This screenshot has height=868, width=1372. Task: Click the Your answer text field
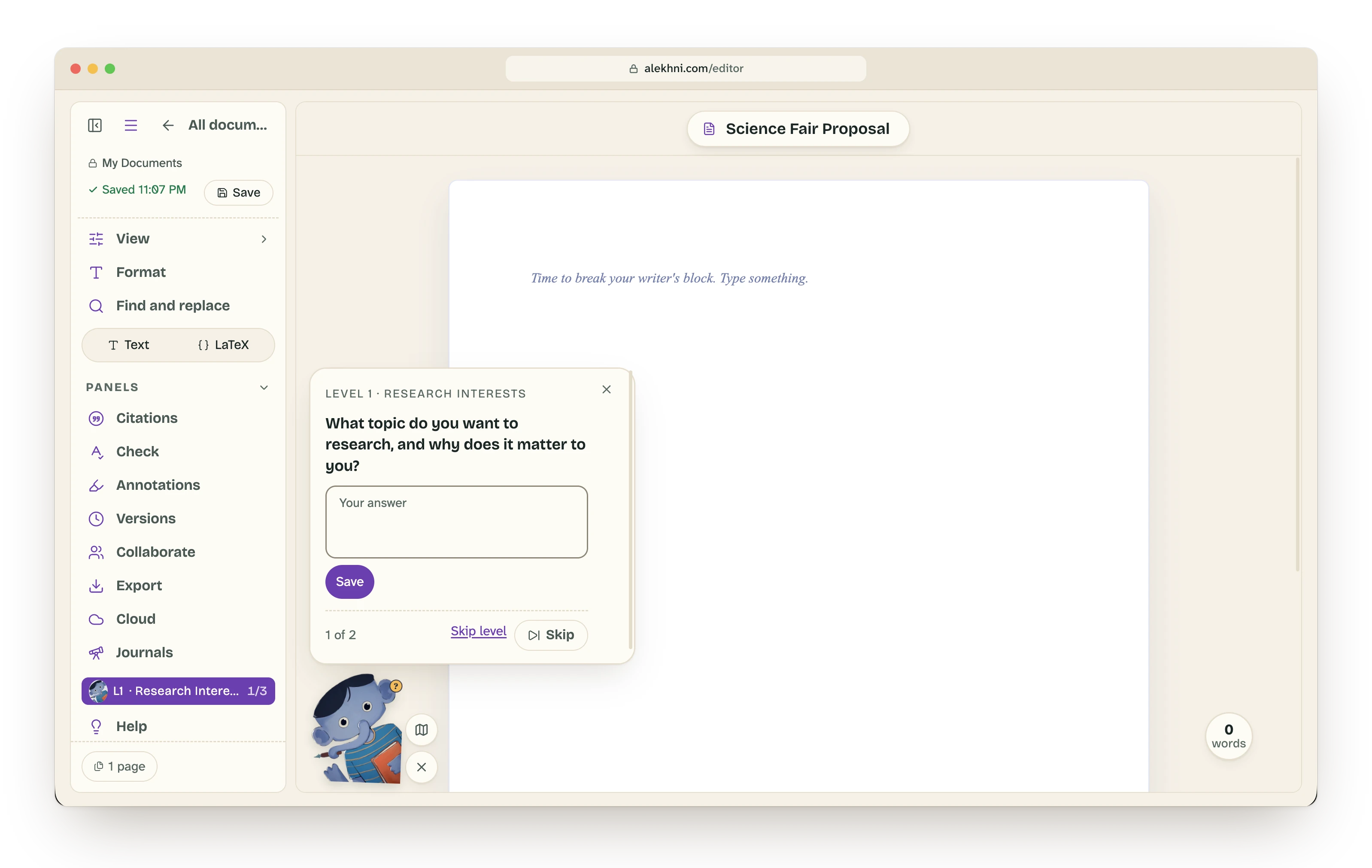[456, 522]
